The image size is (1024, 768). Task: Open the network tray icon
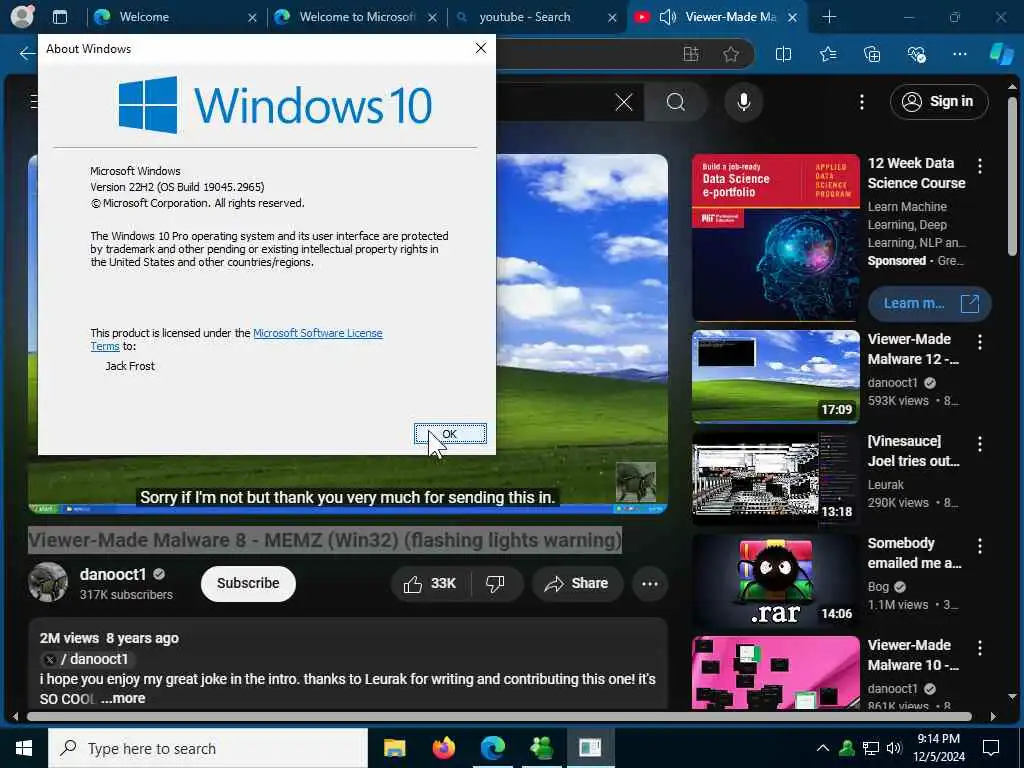(871, 748)
